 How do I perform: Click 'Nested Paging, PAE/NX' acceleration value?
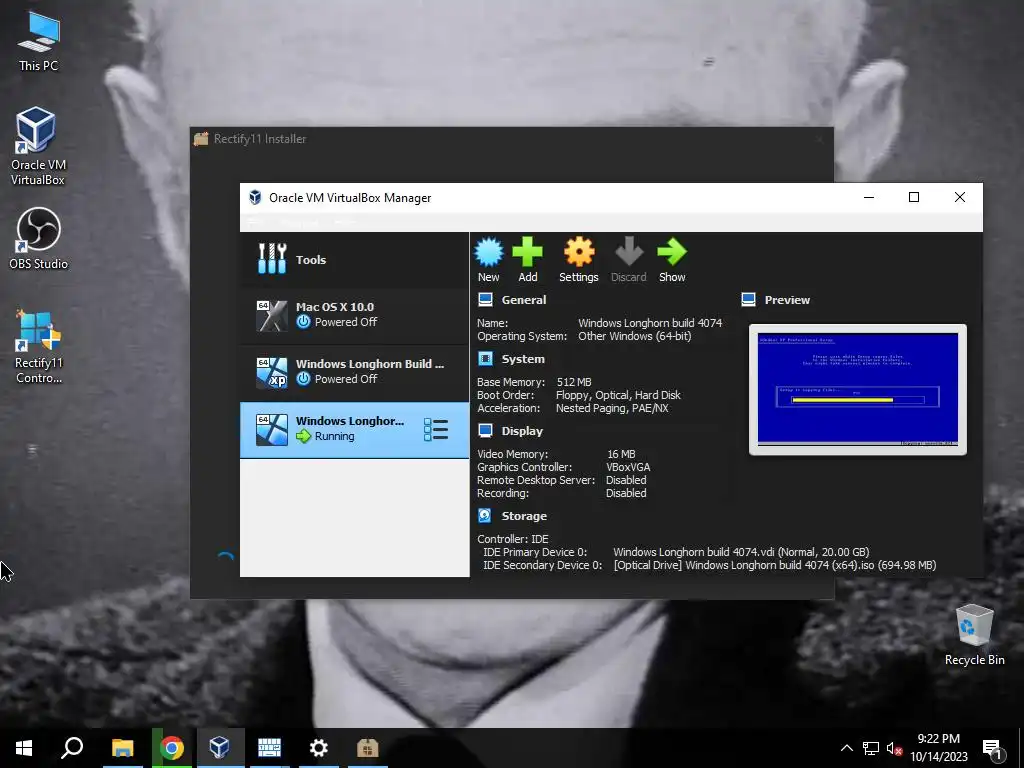click(612, 408)
